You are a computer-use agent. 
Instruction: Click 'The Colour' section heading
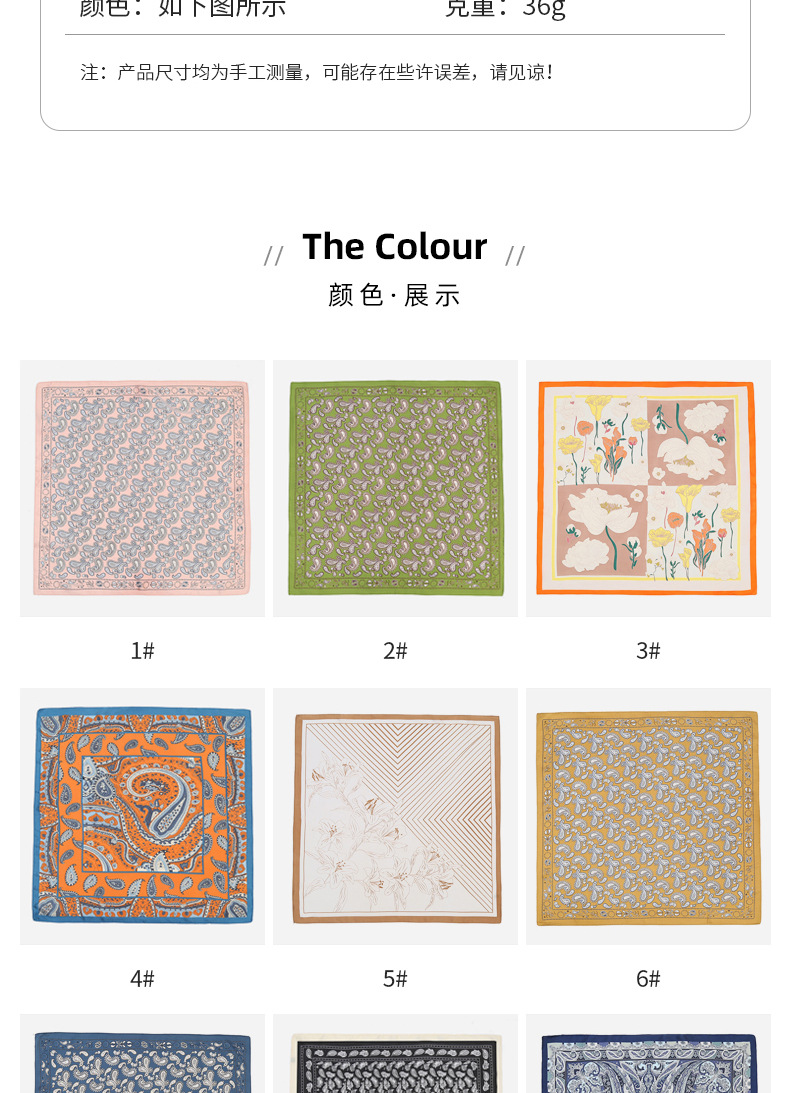point(395,247)
